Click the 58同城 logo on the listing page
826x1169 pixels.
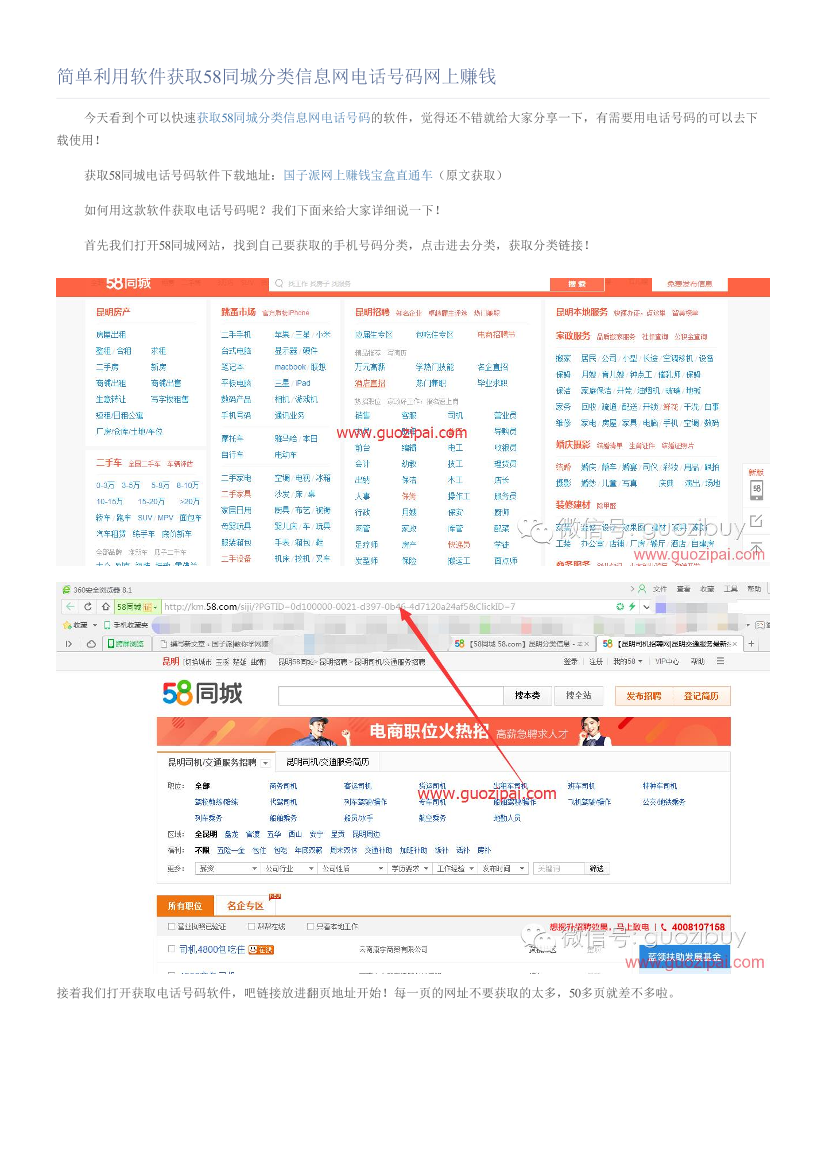tap(202, 693)
